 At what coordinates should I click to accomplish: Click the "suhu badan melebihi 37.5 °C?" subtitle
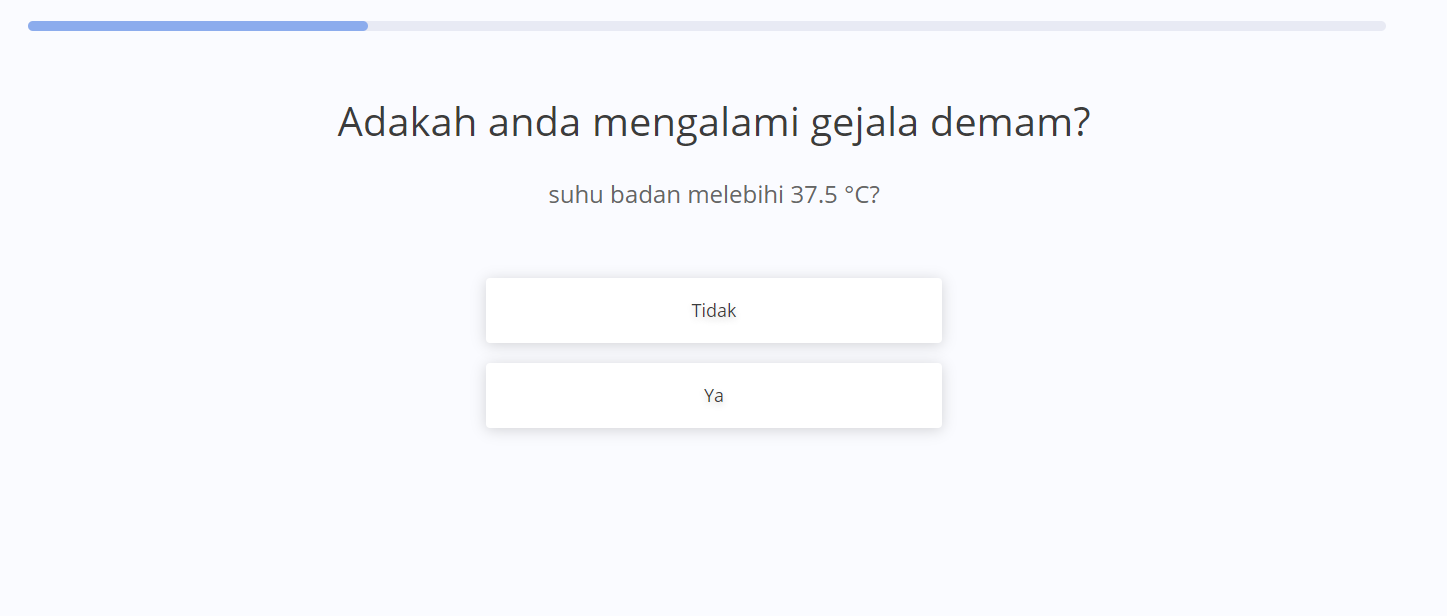[x=713, y=195]
